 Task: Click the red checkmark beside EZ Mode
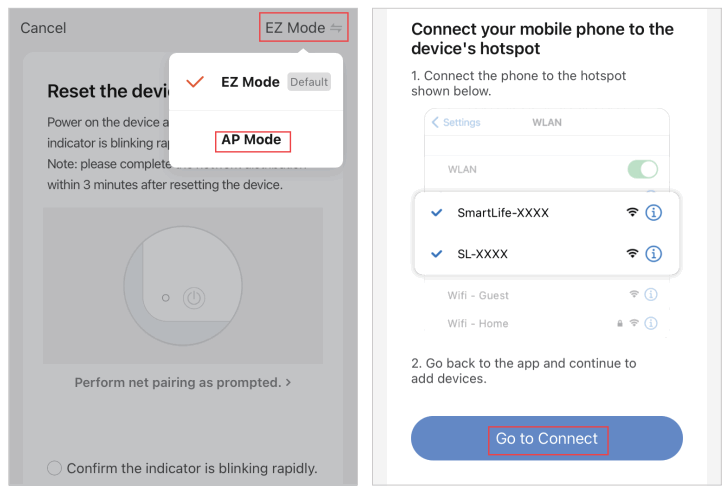click(x=196, y=82)
